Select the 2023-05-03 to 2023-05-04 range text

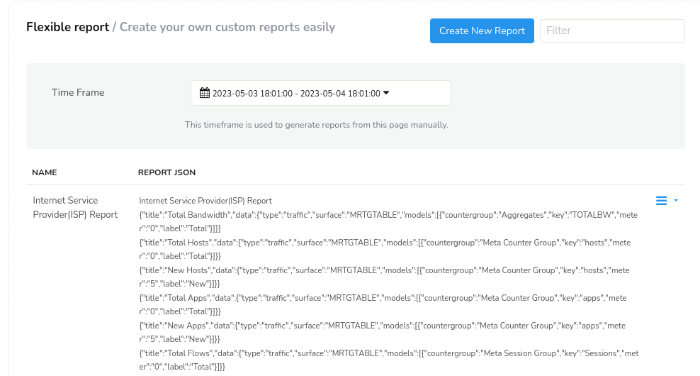296,93
